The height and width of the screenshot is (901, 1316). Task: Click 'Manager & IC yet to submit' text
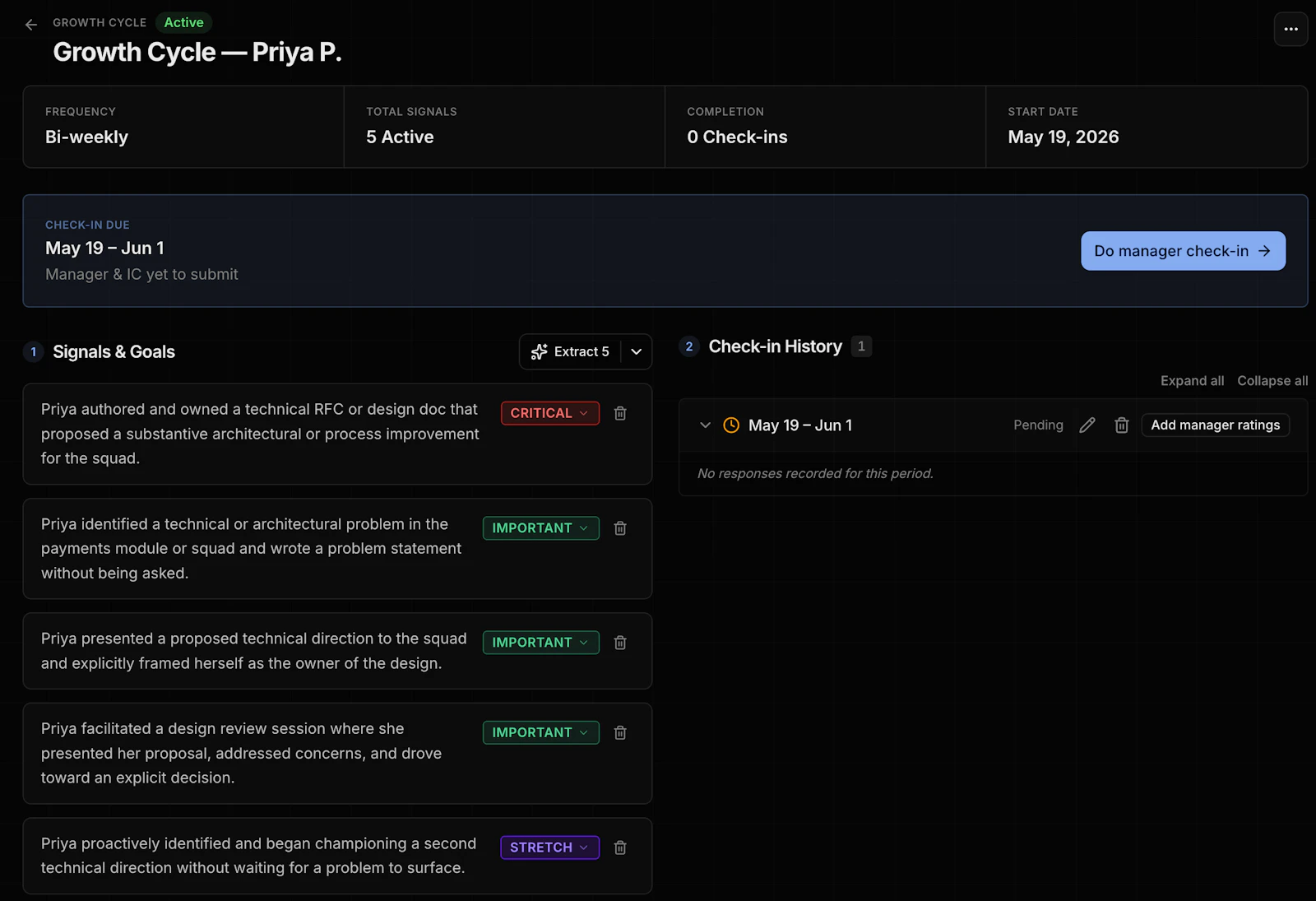pyautogui.click(x=141, y=275)
